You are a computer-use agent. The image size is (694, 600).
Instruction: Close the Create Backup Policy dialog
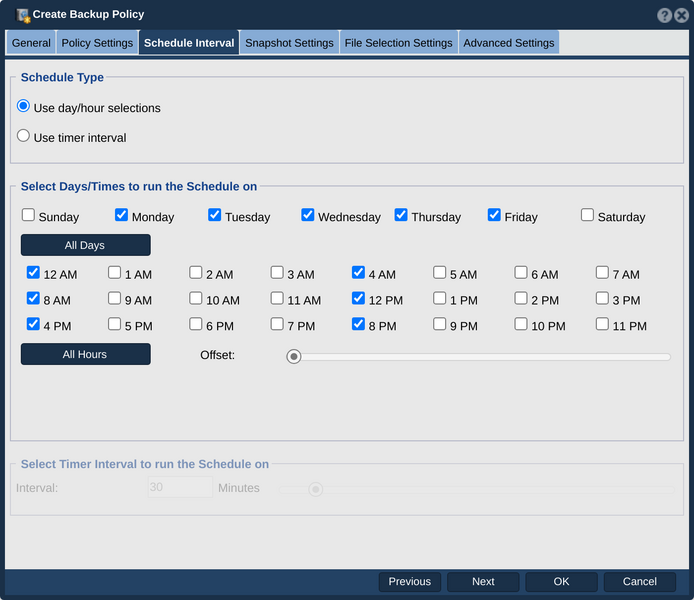pyautogui.click(x=682, y=15)
